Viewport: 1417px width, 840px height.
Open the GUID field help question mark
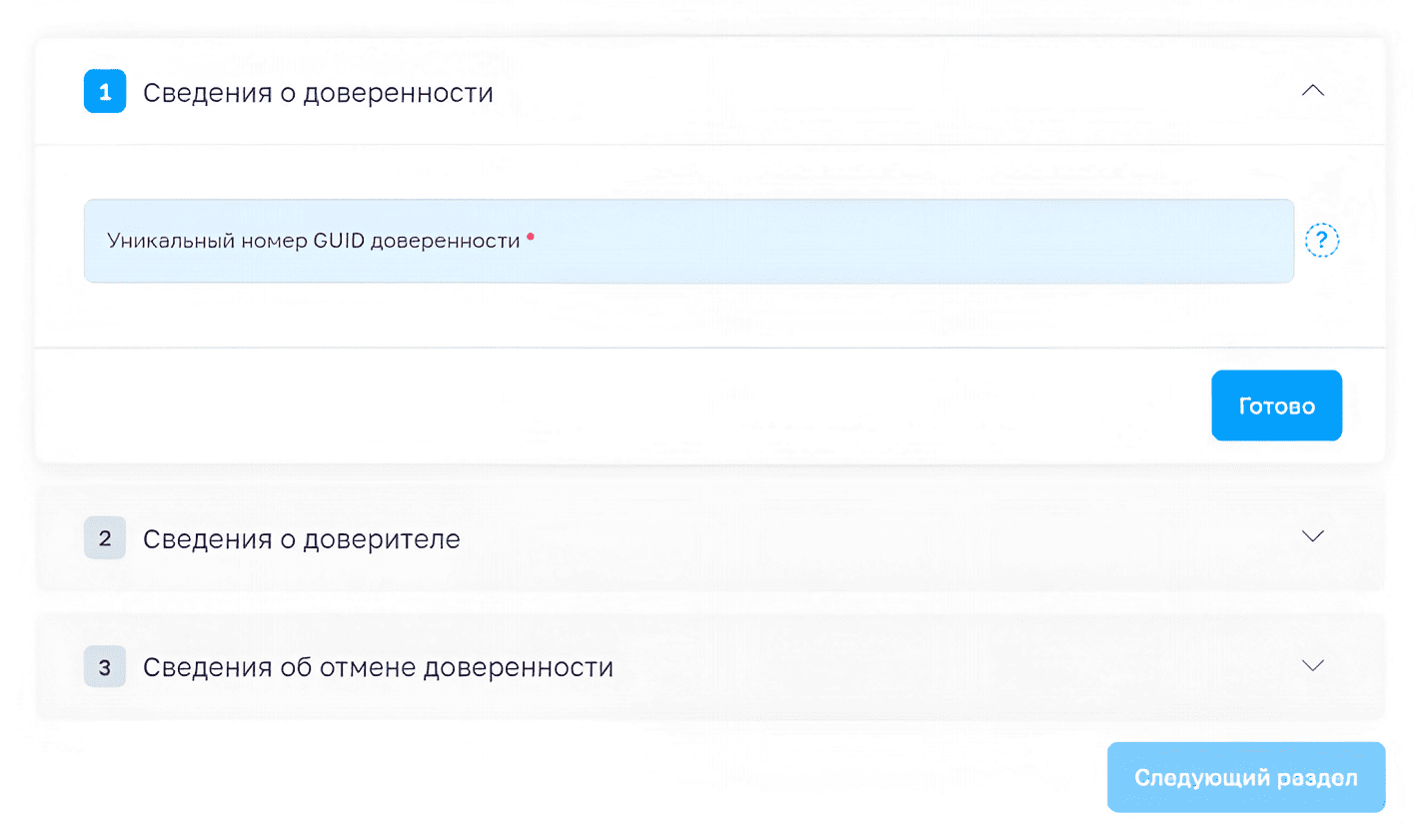1321,241
